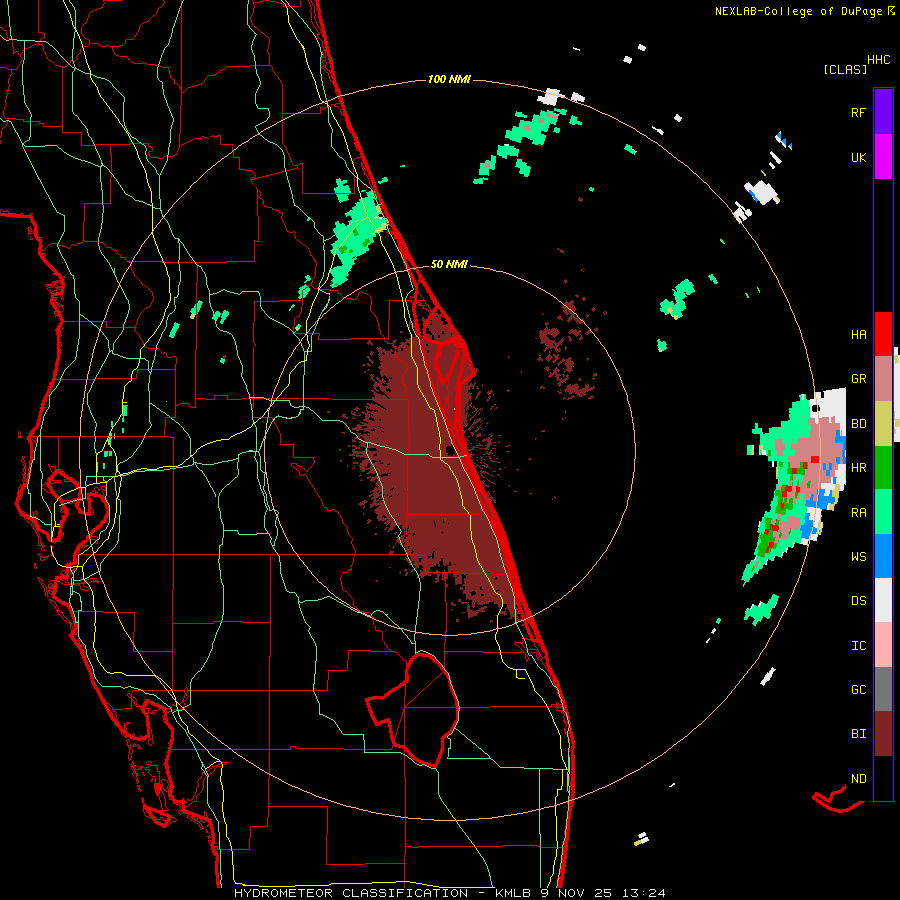Click the HR dark green legend swatch
The height and width of the screenshot is (900, 900).
(x=883, y=468)
